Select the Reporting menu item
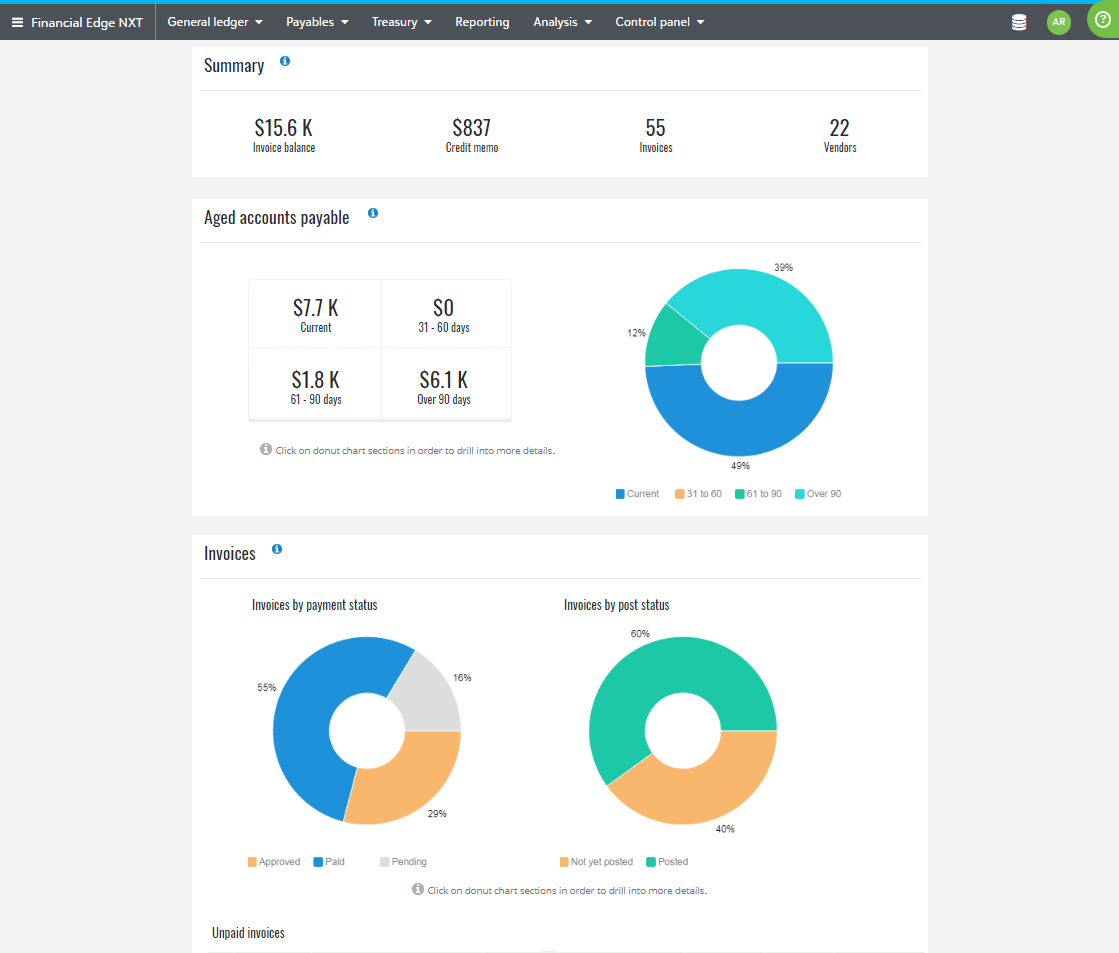Image resolution: width=1119 pixels, height=953 pixels. click(x=482, y=20)
